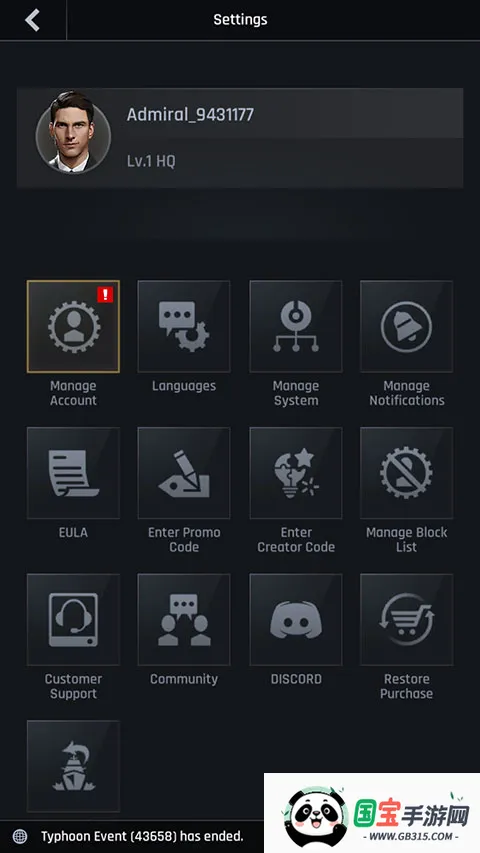Open the Manage Block List icon

tap(407, 473)
